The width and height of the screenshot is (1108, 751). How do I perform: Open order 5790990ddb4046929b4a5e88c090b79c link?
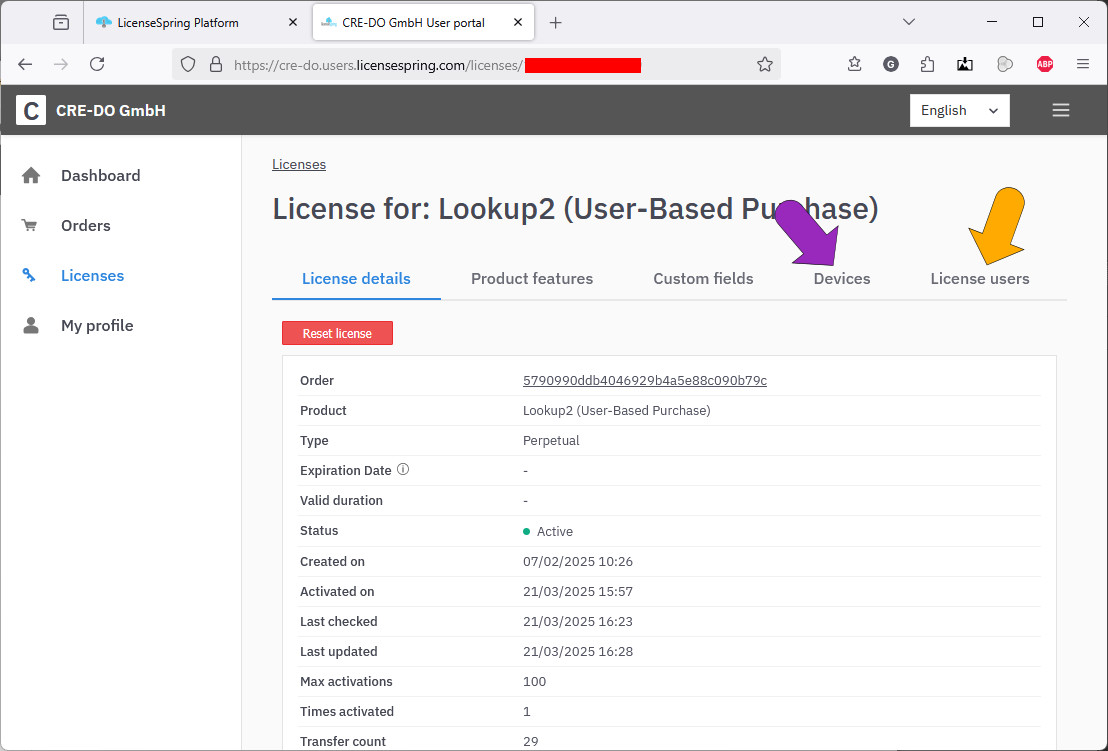pos(644,380)
